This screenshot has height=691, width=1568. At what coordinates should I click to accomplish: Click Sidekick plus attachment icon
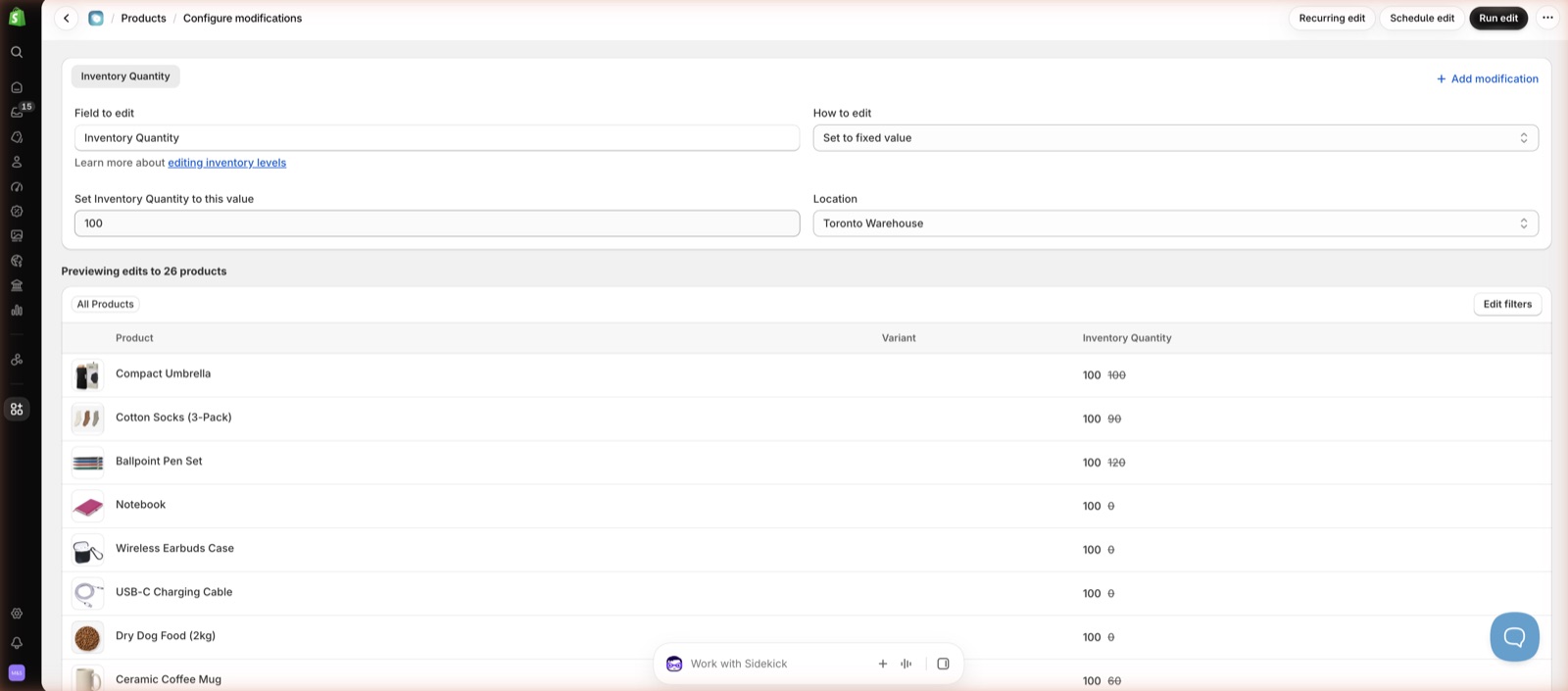point(882,664)
